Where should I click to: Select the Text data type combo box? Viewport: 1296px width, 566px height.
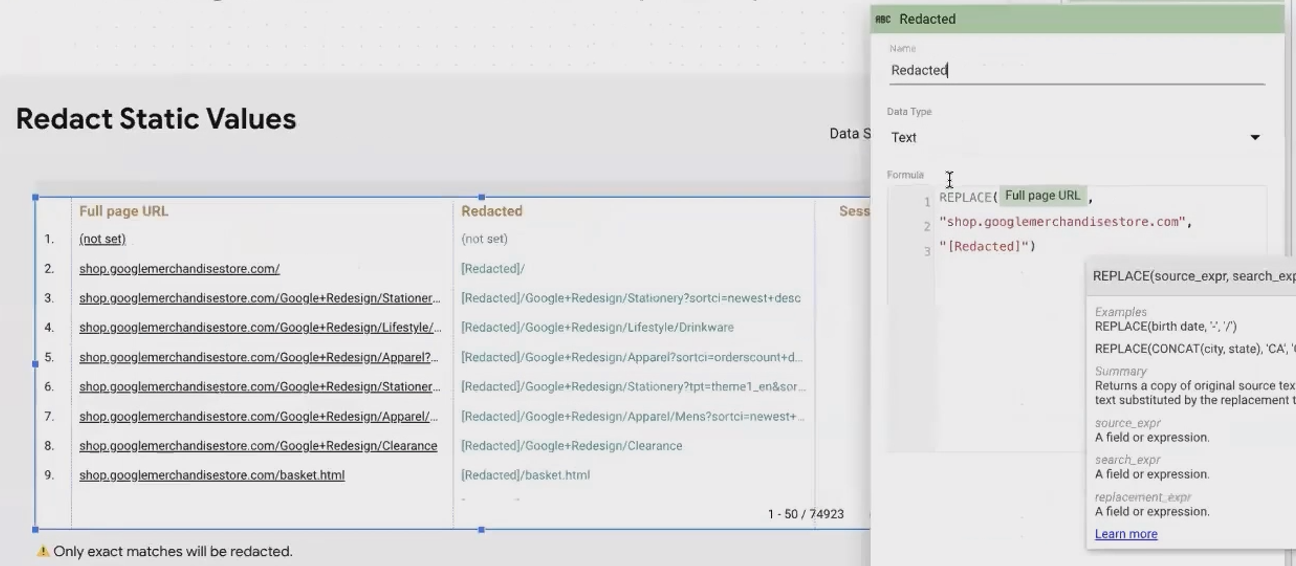[x=1076, y=138]
